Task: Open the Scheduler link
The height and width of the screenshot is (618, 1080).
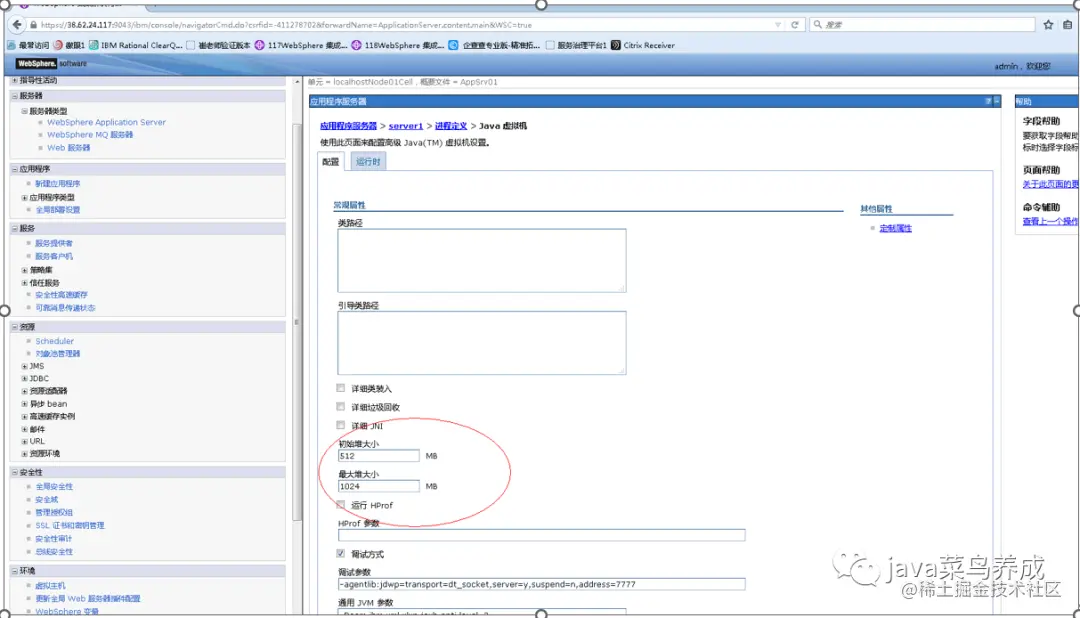Action: click(x=54, y=341)
